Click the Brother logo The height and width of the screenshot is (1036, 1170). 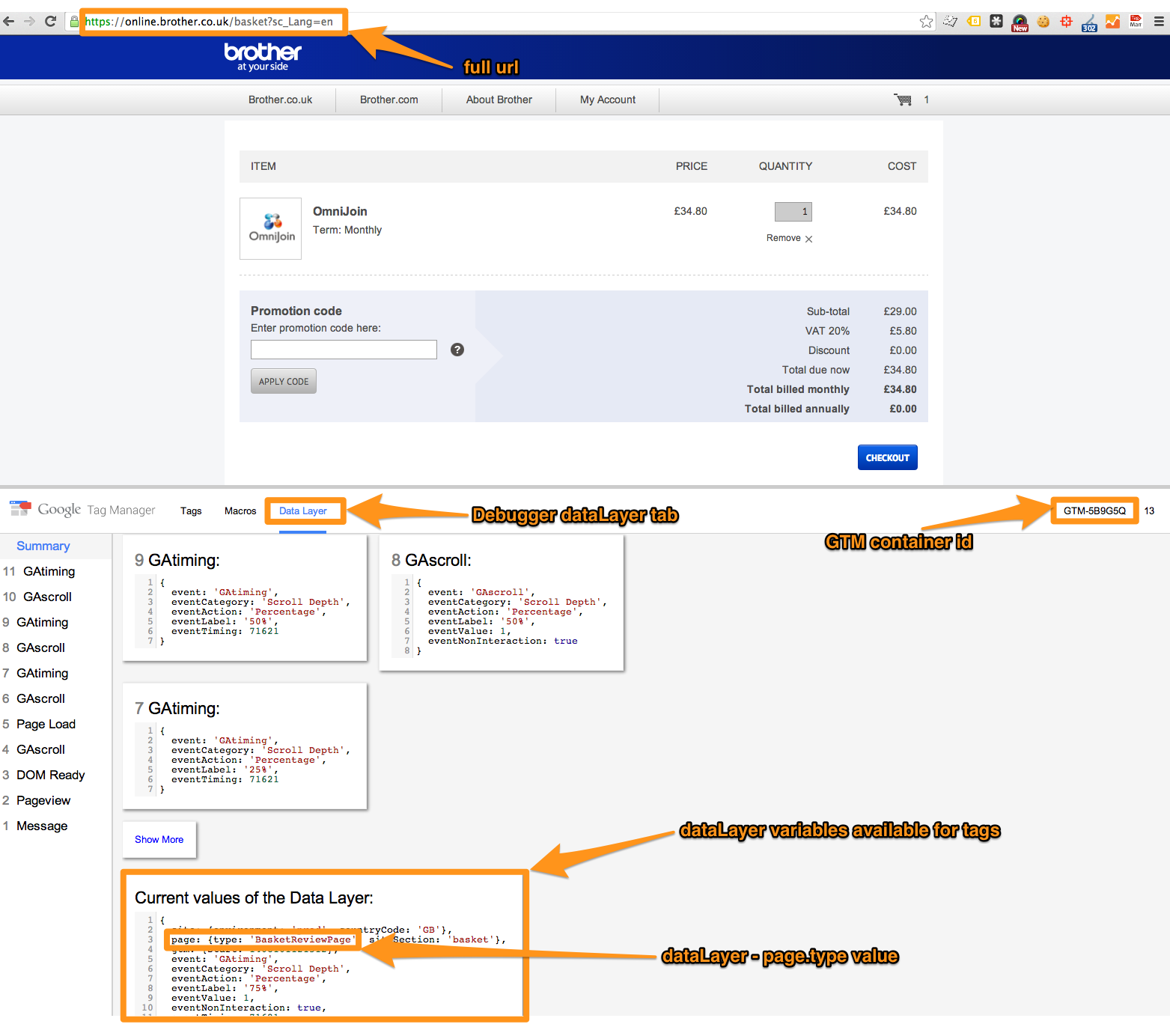pyautogui.click(x=263, y=56)
